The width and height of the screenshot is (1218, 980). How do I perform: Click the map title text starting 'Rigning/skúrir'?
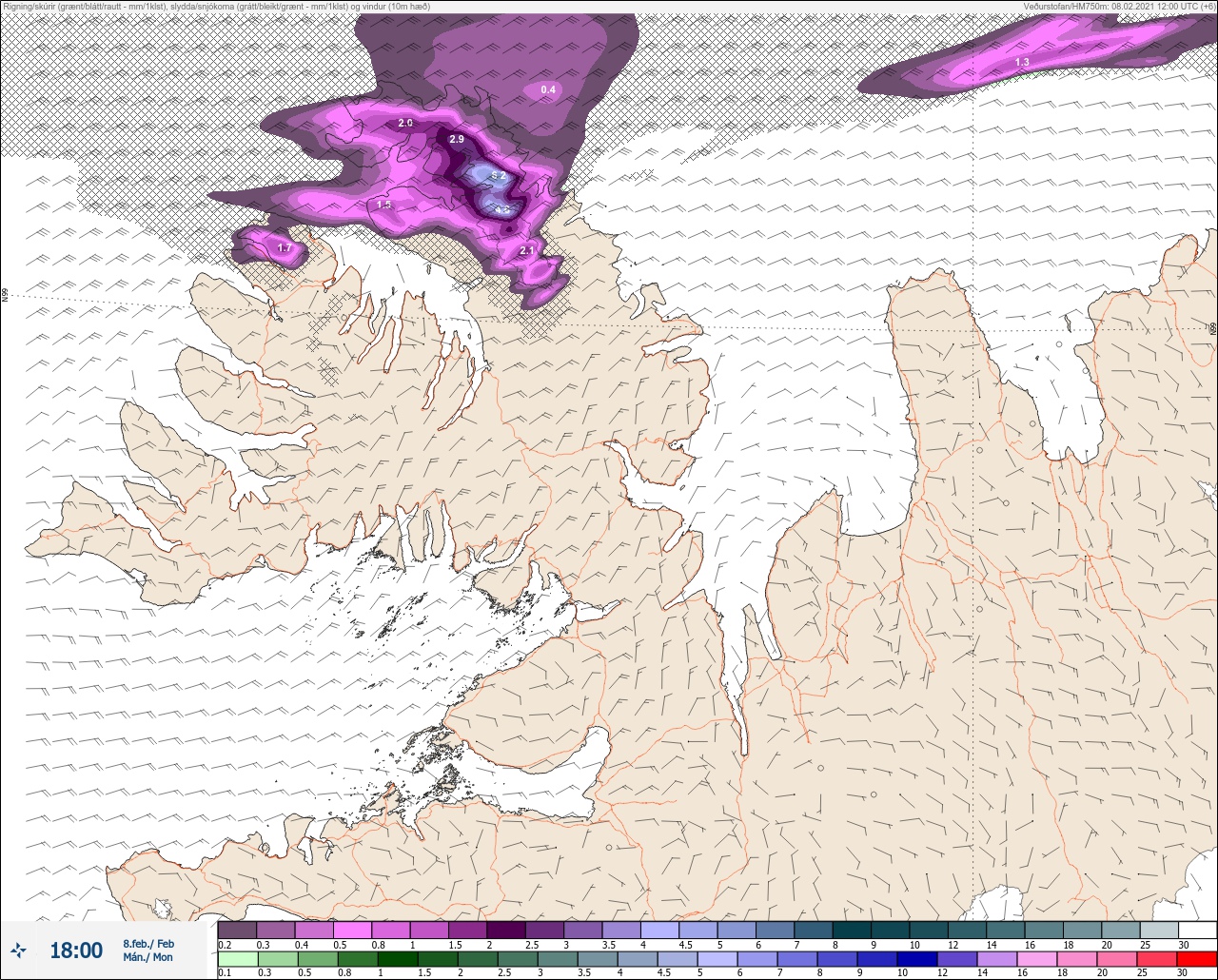[216, 6]
